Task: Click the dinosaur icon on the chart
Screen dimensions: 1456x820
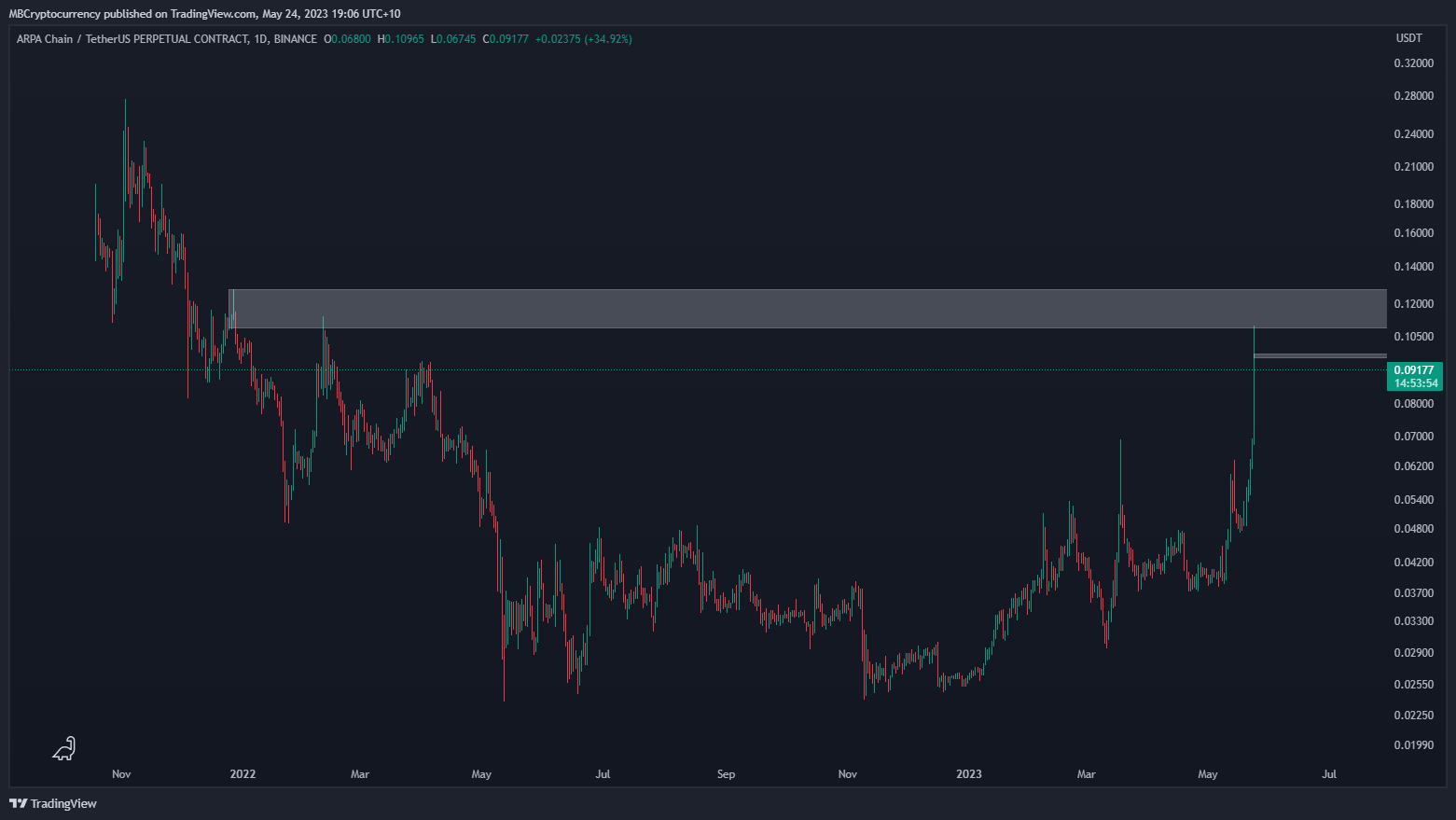Action: 63,748
